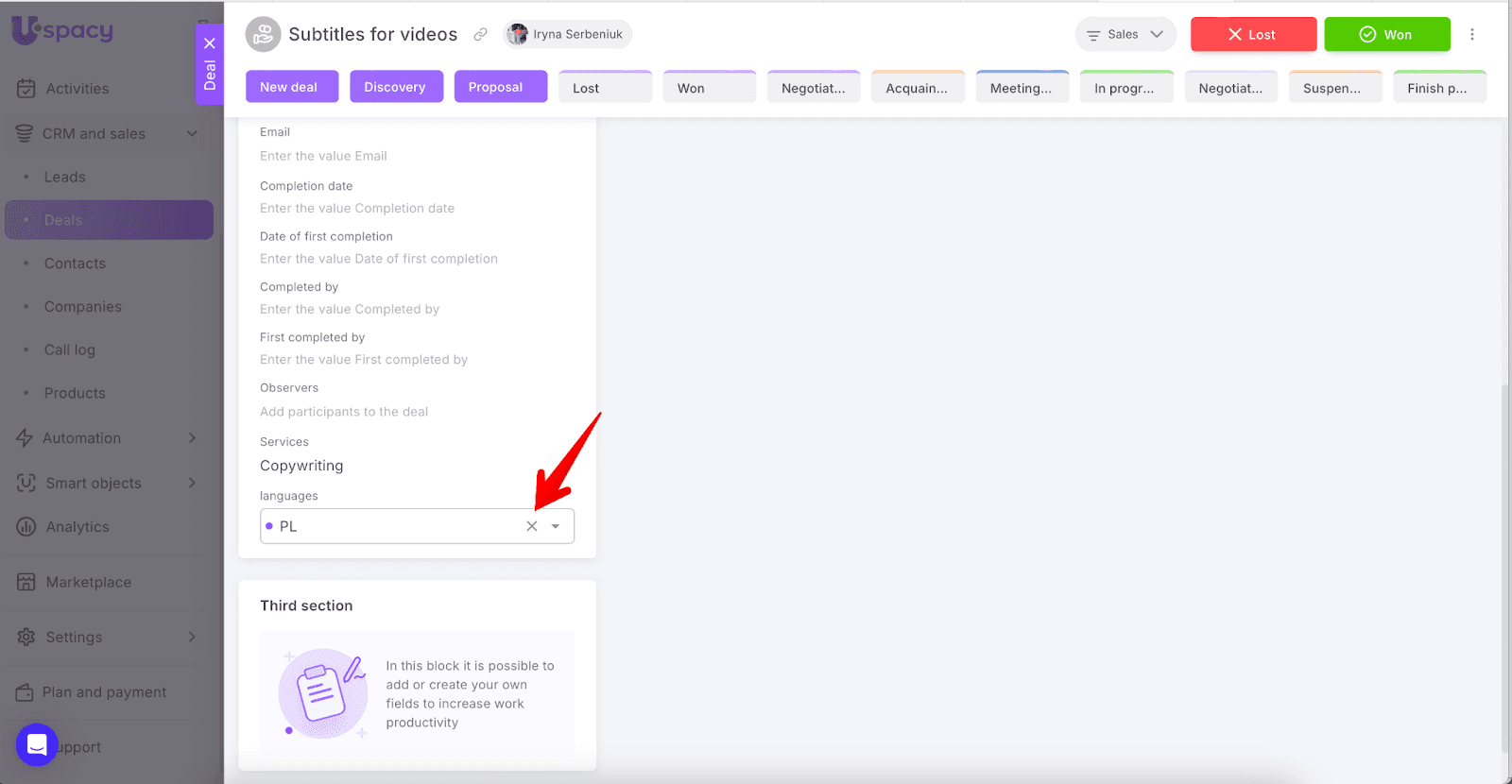Select the New deal stage
The image size is (1512, 784).
click(292, 86)
